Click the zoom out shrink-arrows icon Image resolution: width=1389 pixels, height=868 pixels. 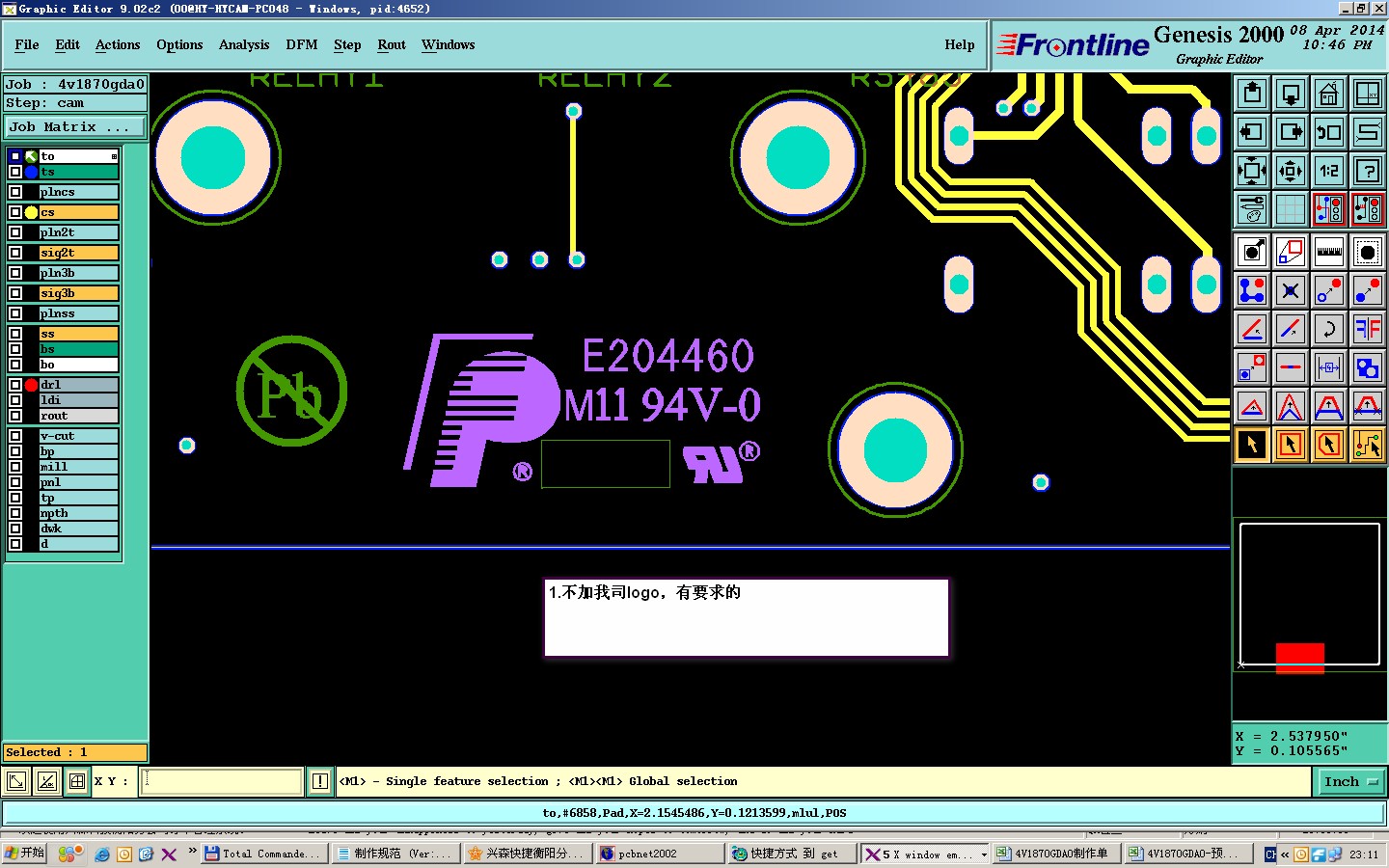[x=1291, y=171]
